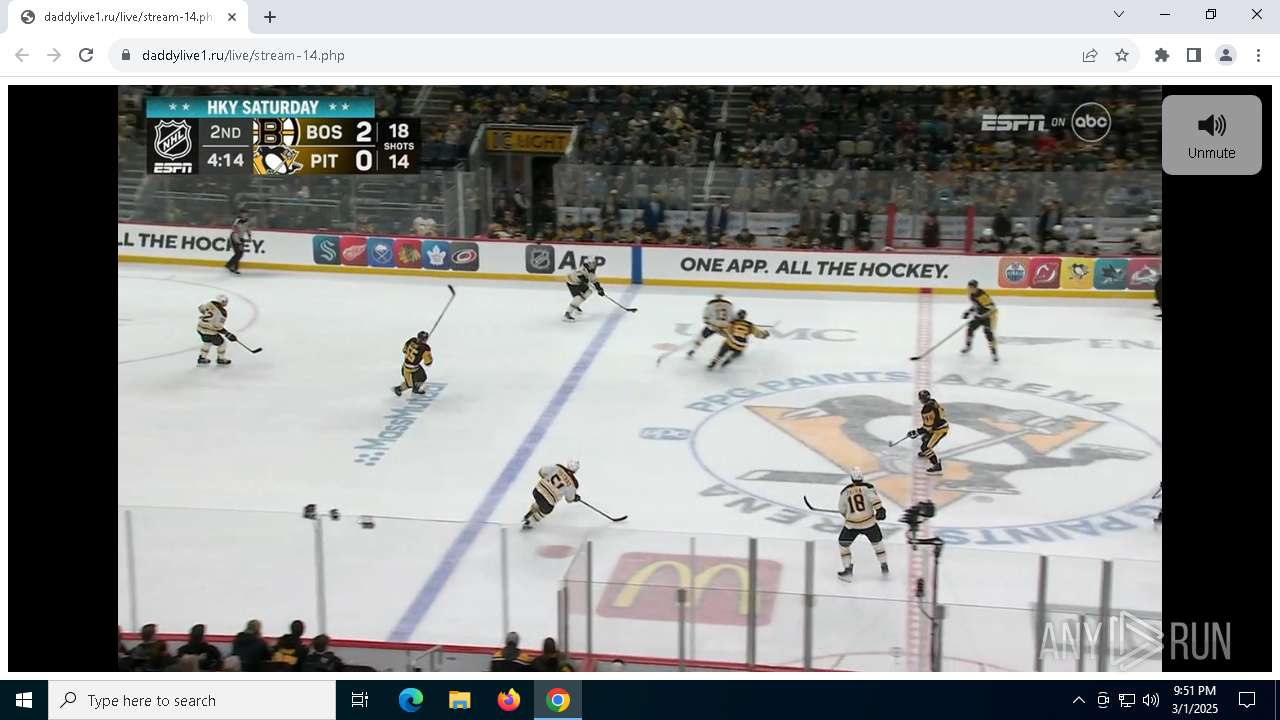The width and height of the screenshot is (1280, 720).
Task: Expand the tab search chevron
Action: click(1119, 14)
